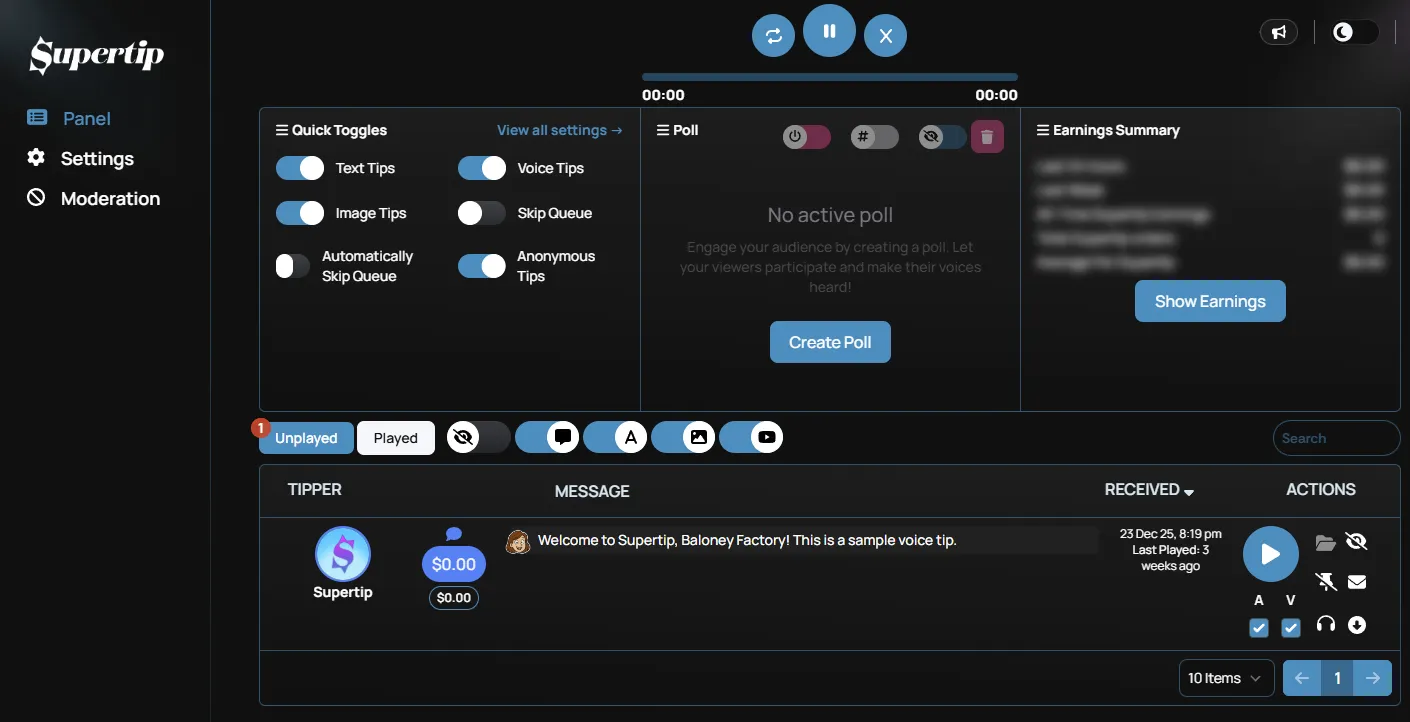The image size is (1410, 722).
Task: Toggle the letter A voice filter switch
Action: click(615, 437)
